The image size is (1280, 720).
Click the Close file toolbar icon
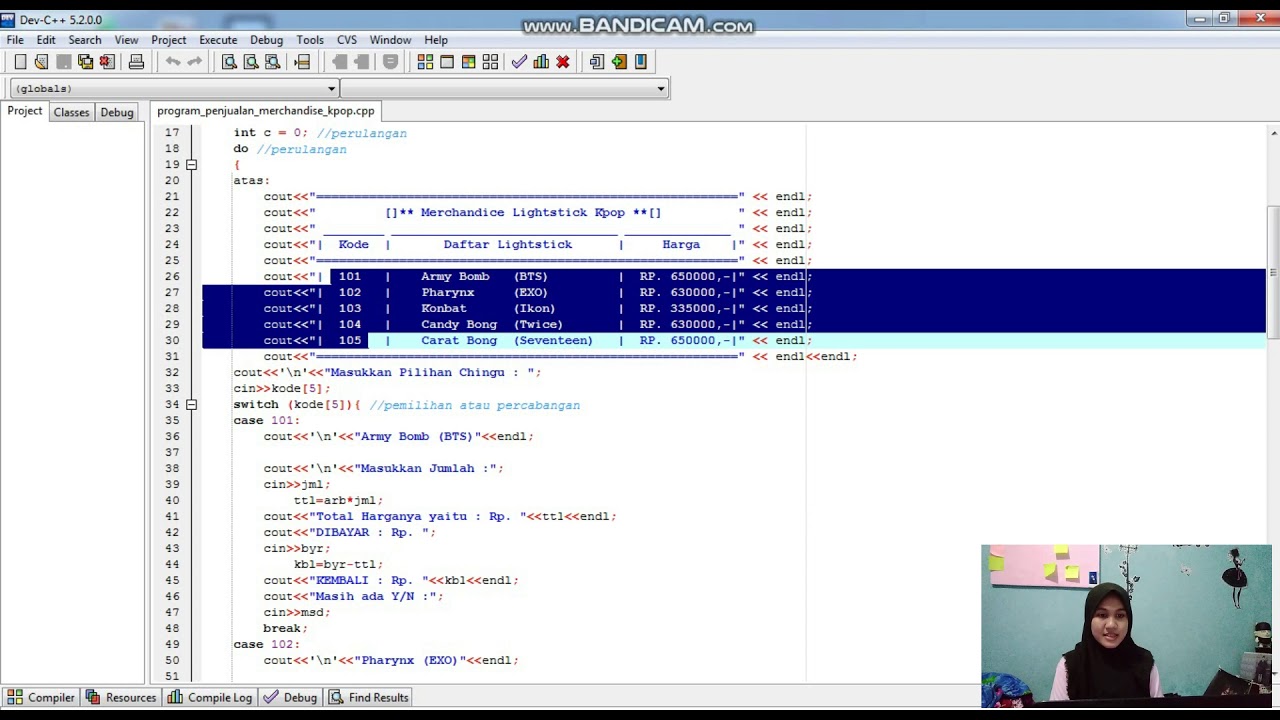tap(107, 62)
